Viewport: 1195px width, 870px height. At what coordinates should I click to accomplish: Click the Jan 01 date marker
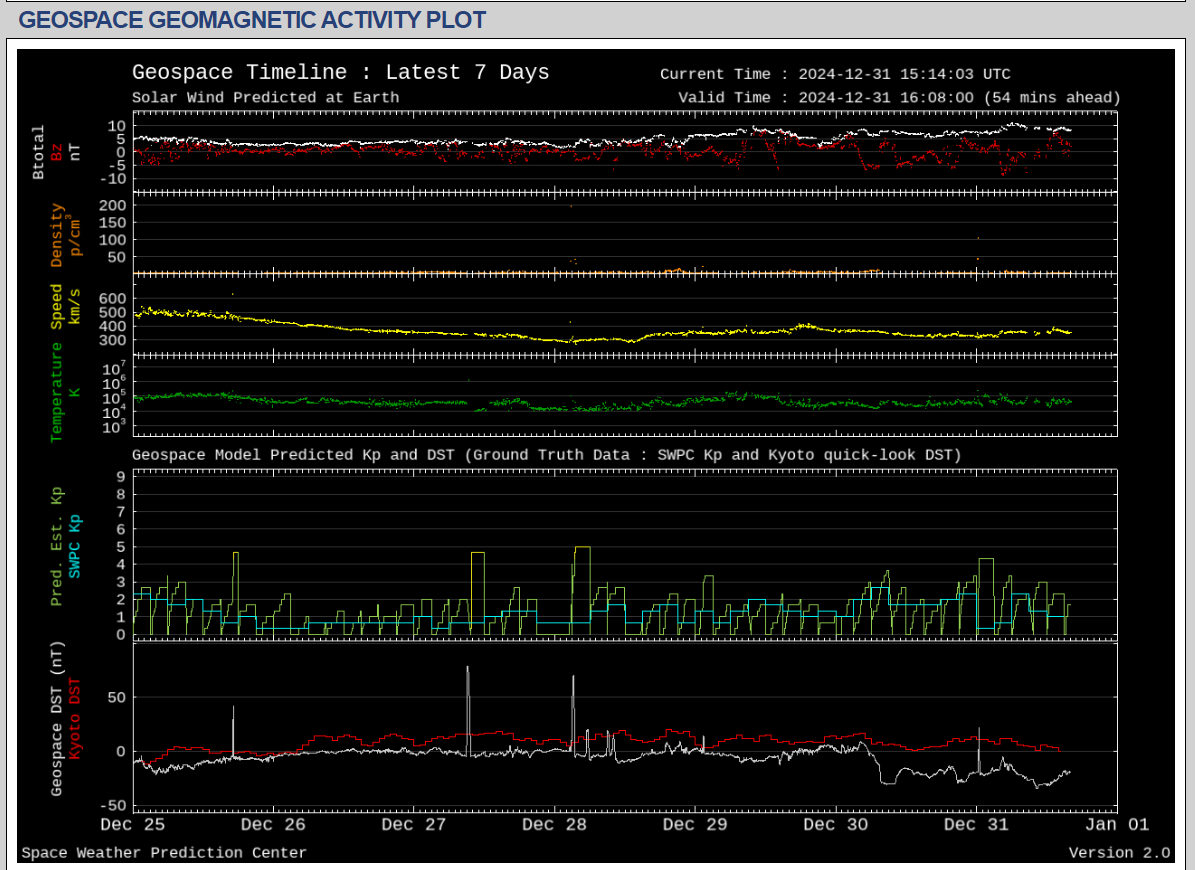pyautogui.click(x=1116, y=825)
